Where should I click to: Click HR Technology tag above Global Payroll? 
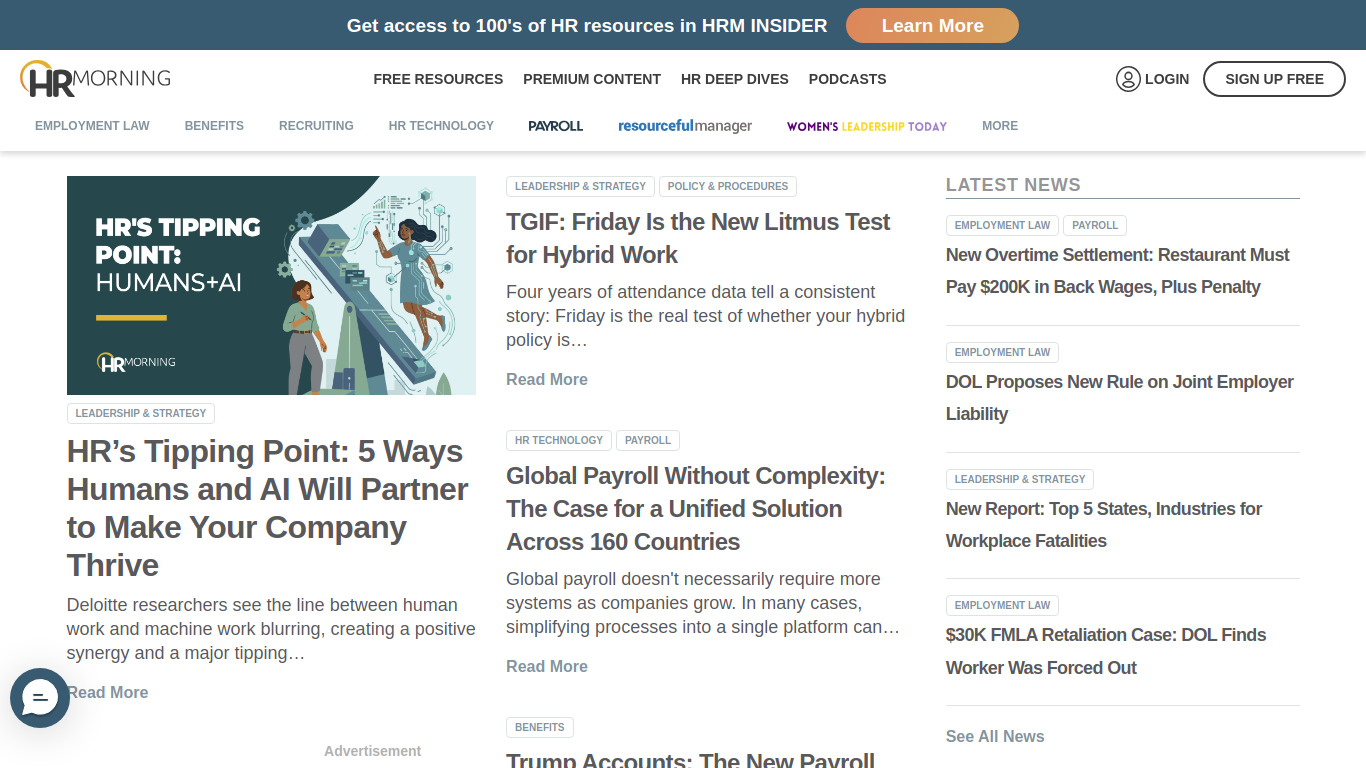tap(559, 440)
